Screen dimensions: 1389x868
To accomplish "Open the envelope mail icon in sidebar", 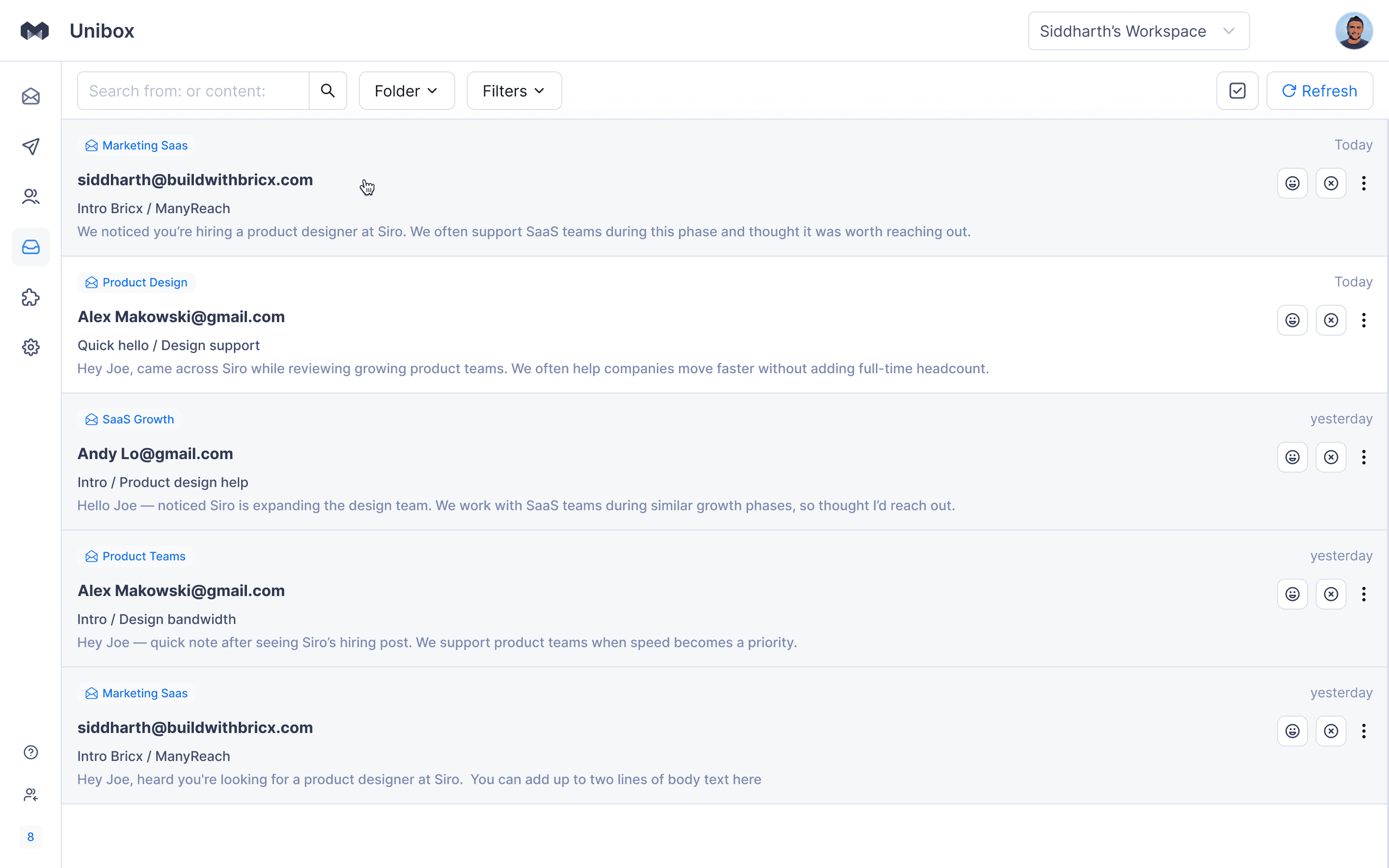I will pos(31,96).
